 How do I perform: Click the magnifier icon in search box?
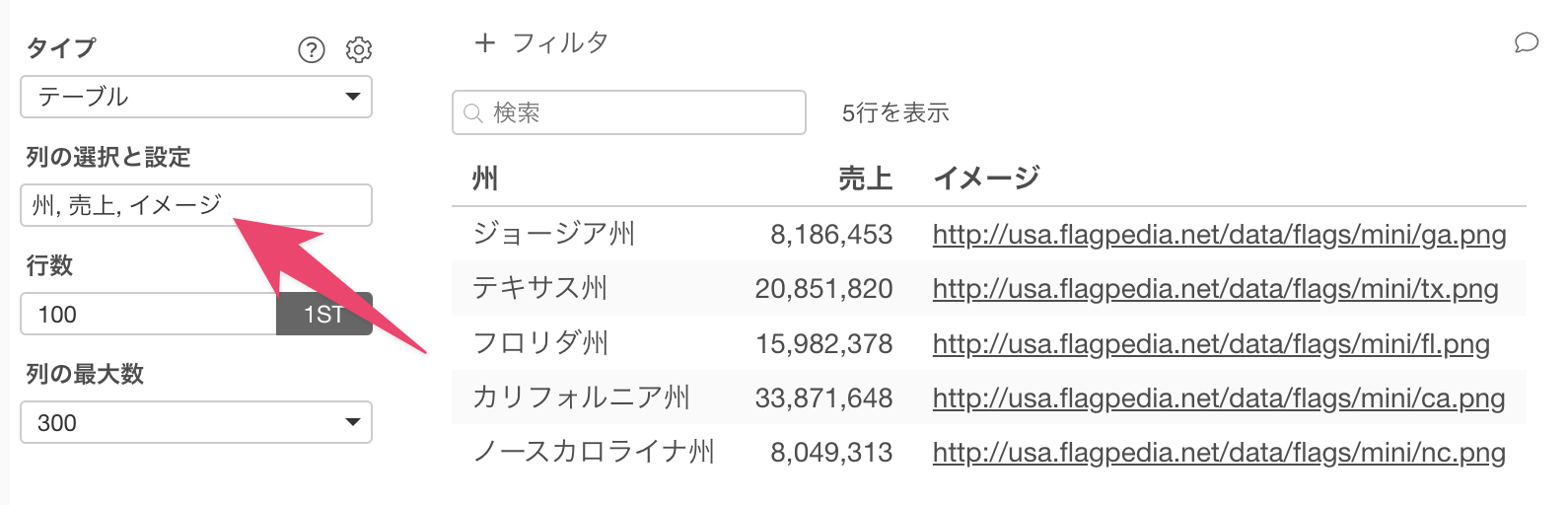pos(473,113)
